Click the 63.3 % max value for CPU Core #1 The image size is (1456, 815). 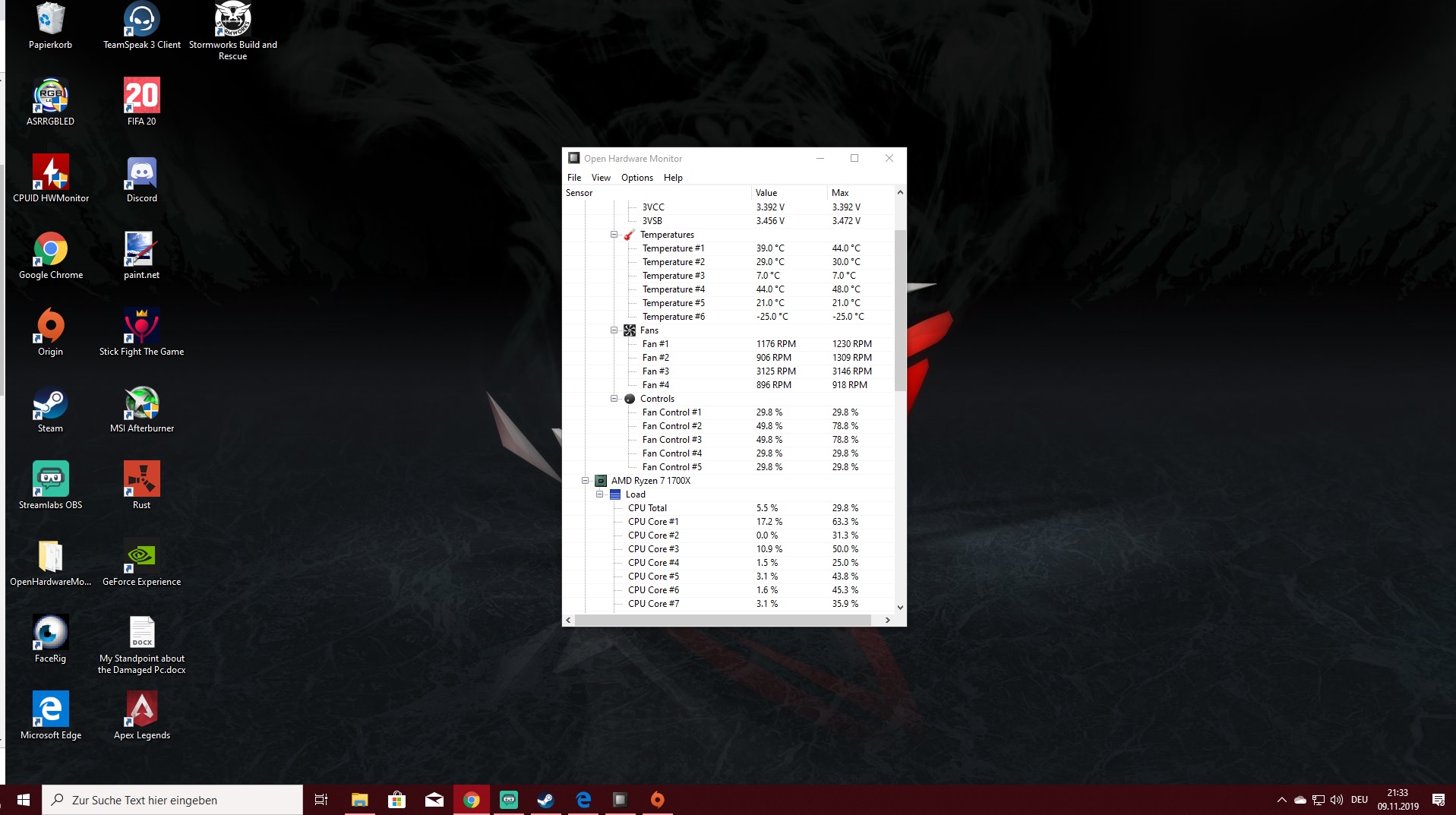(x=845, y=522)
